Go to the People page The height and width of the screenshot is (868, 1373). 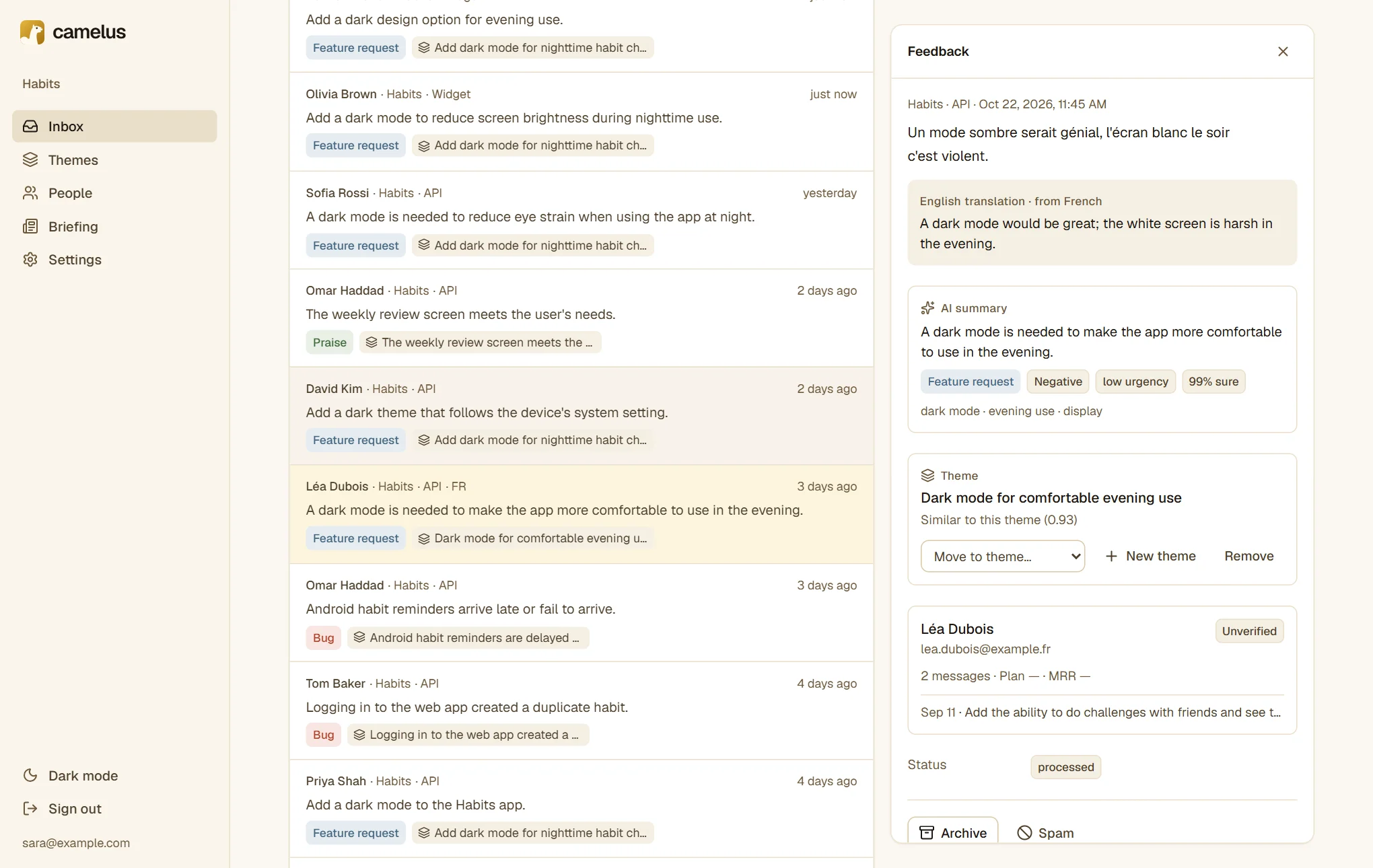tap(114, 193)
